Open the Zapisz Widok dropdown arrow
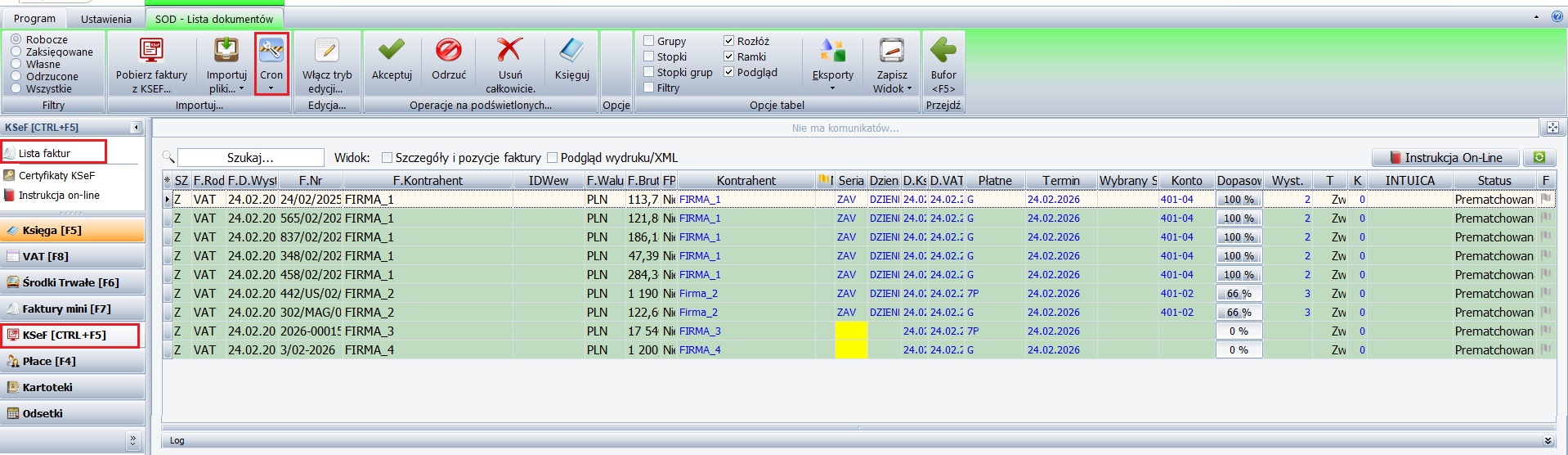The image size is (1568, 455). pos(909,88)
